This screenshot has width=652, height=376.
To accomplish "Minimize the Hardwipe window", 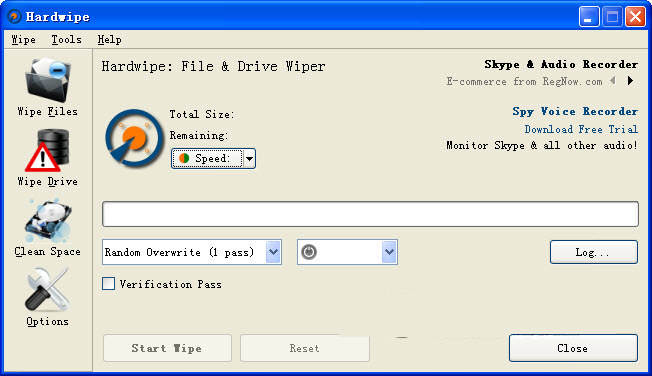I will click(589, 17).
